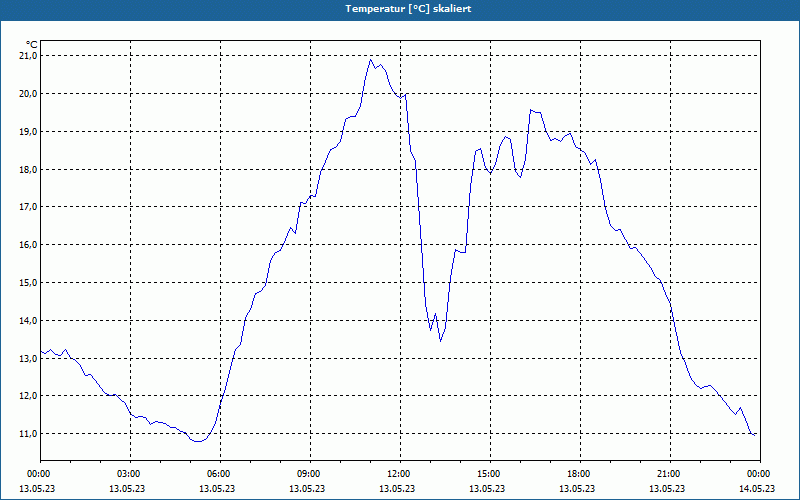The height and width of the screenshot is (500, 800).
Task: Click the 00:00 label above 14.05.23
Action: pyautogui.click(x=760, y=474)
